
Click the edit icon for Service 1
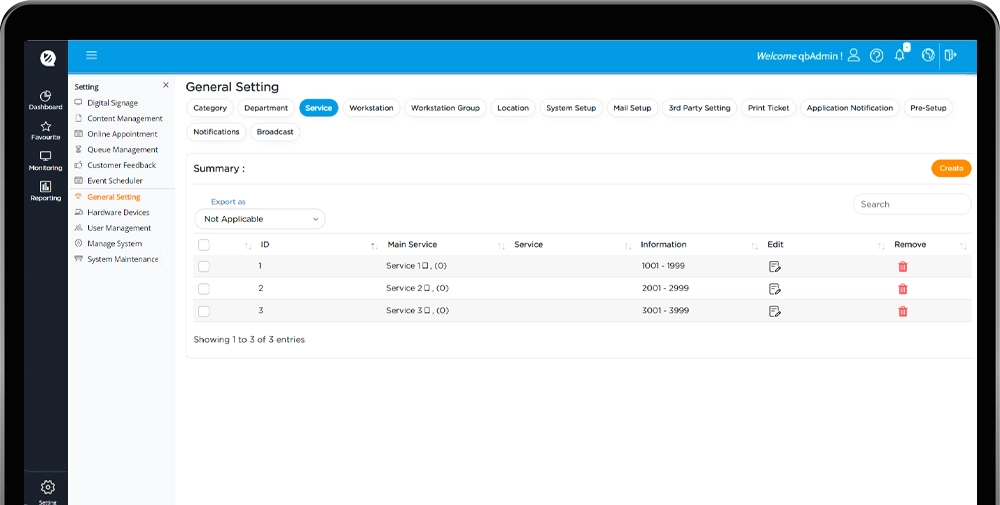(x=774, y=267)
